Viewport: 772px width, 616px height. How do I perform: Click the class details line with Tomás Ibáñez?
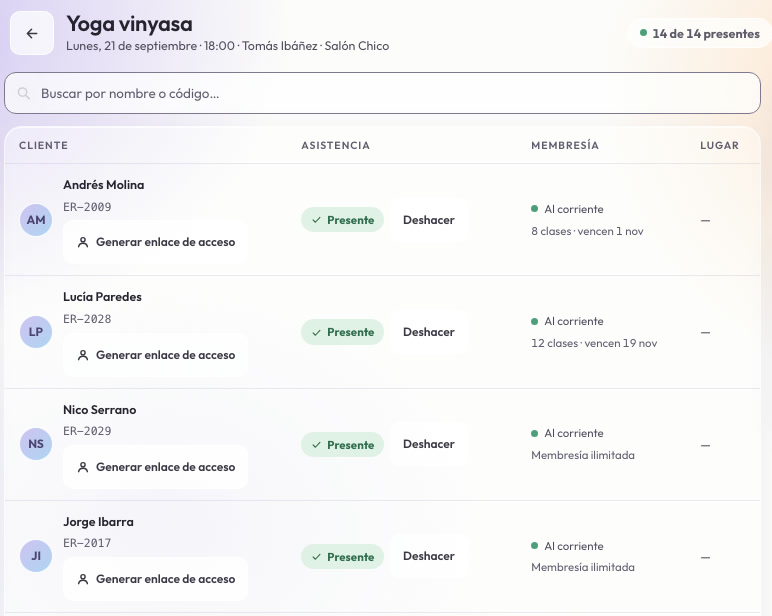pyautogui.click(x=227, y=46)
